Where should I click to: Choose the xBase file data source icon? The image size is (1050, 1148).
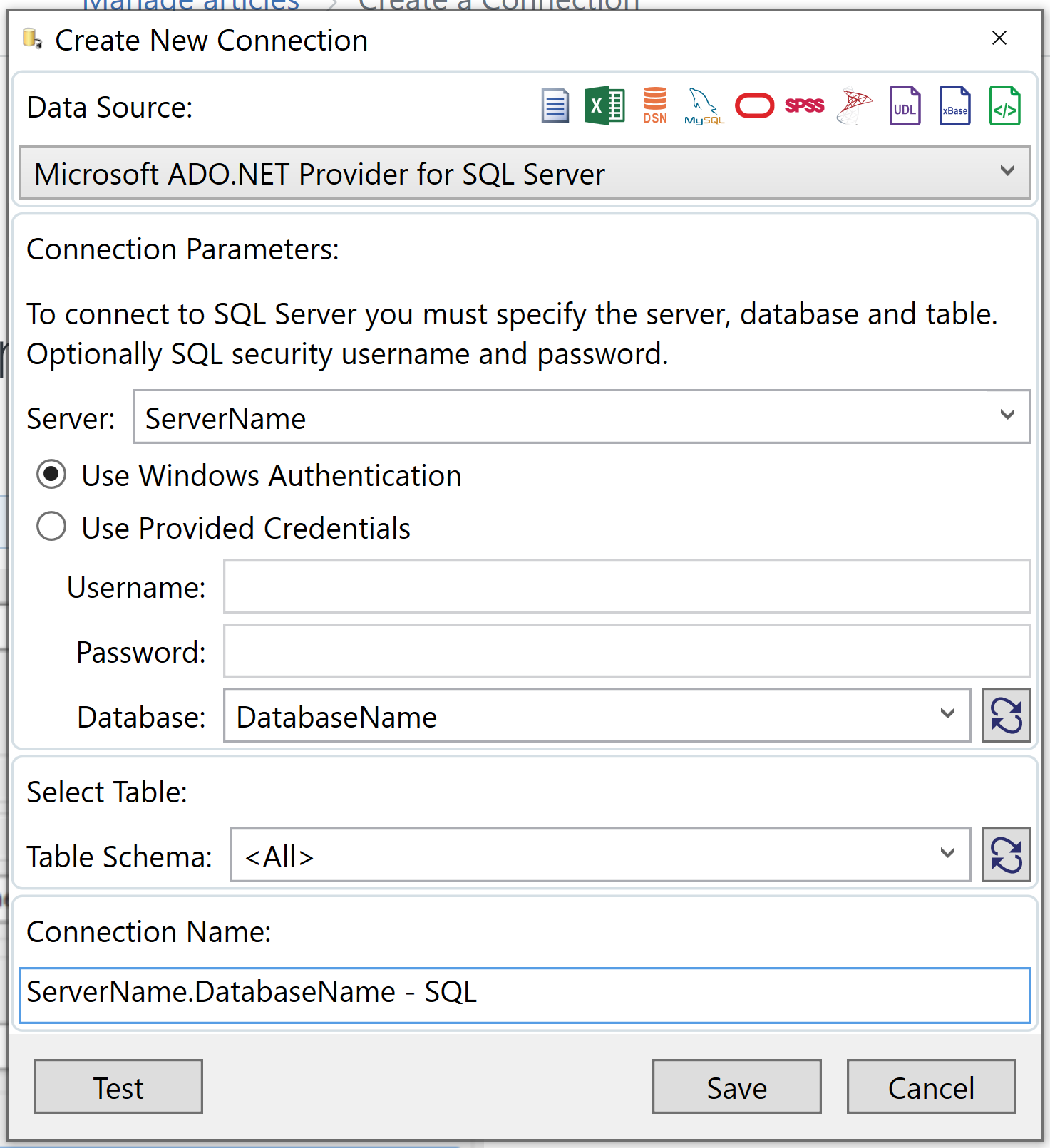[954, 106]
